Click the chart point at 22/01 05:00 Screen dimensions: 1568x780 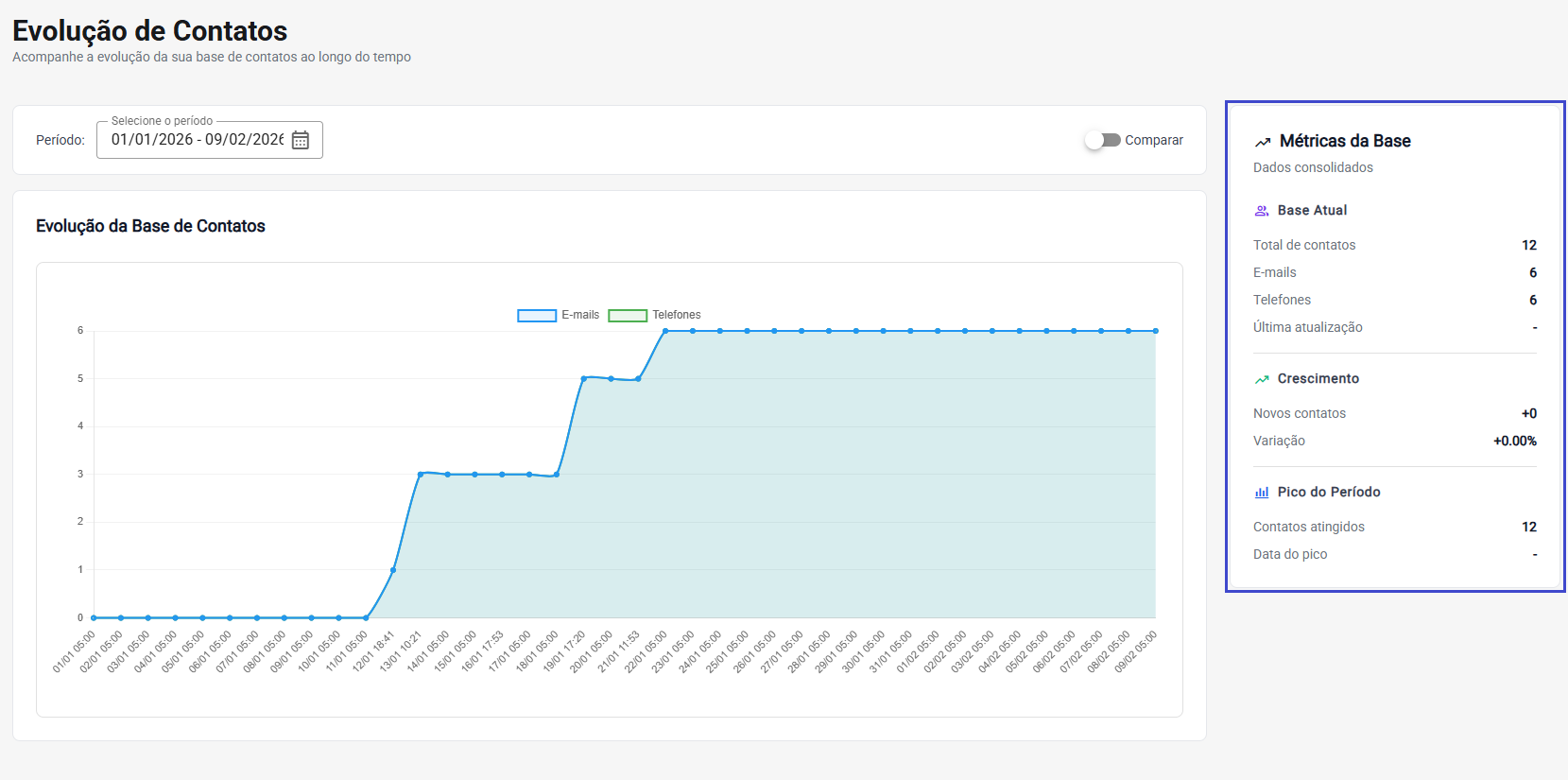(x=665, y=331)
